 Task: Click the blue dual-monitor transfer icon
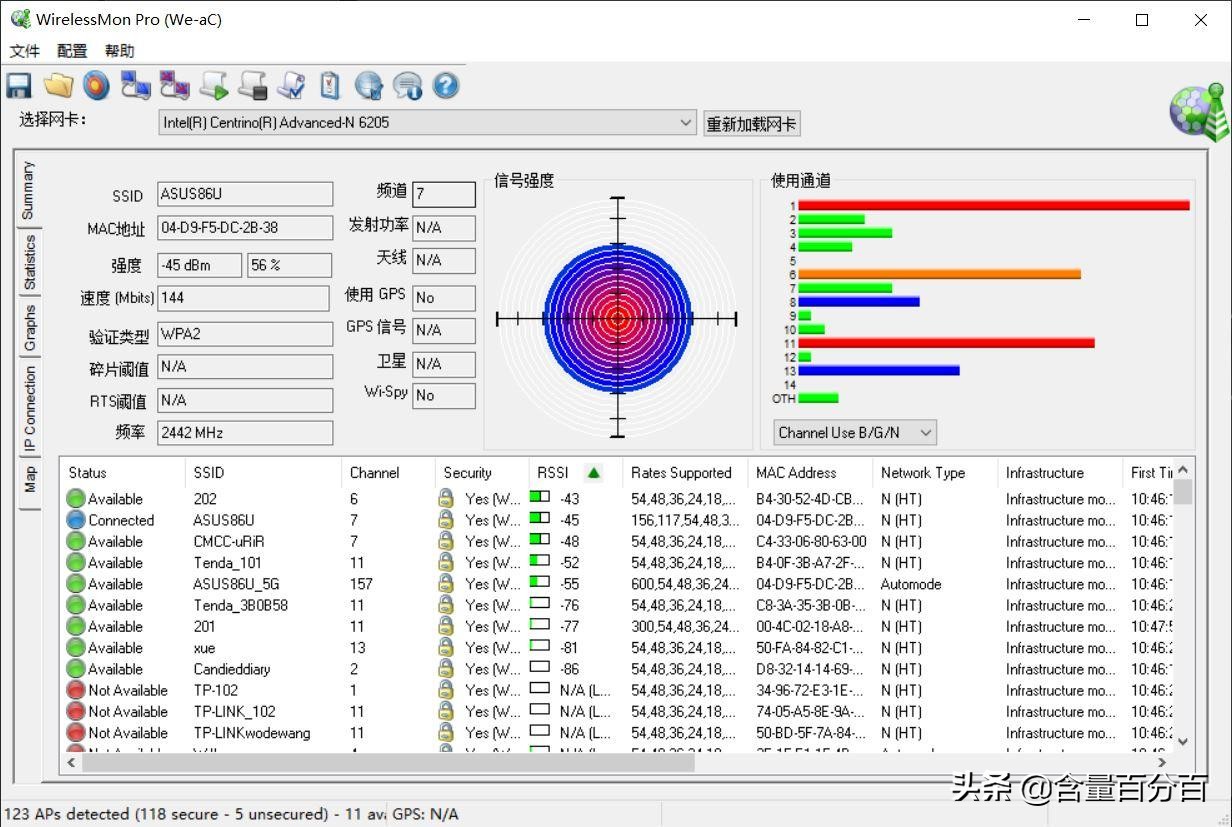135,86
